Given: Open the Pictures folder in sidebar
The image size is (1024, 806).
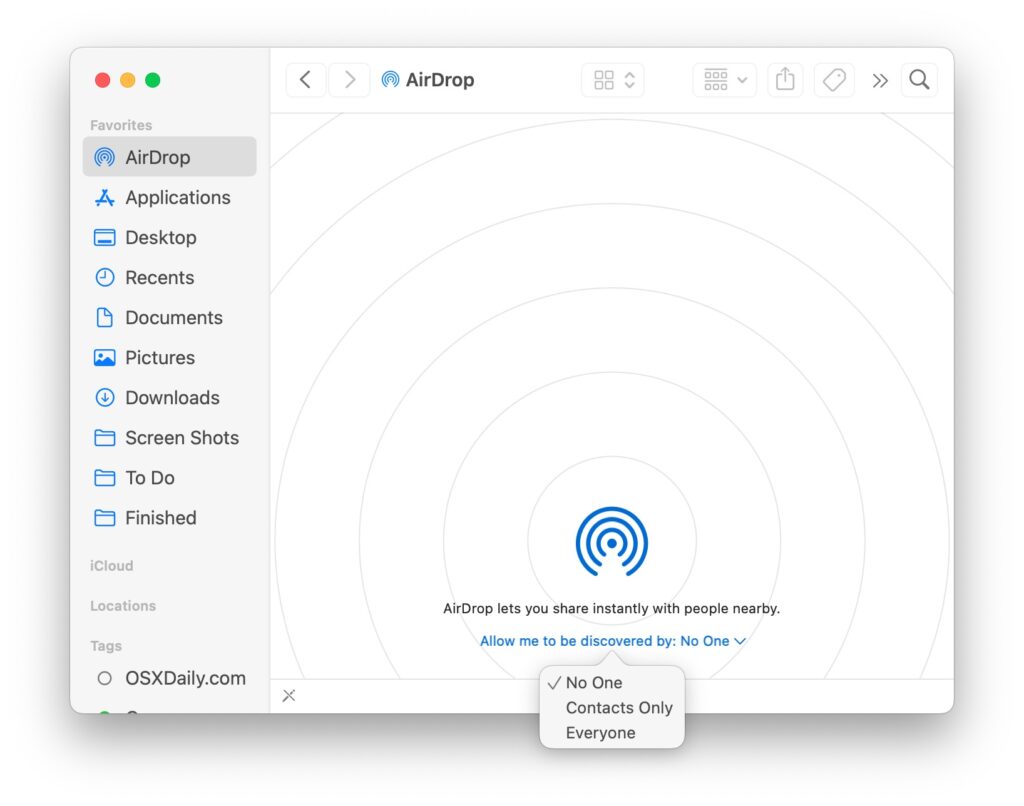Looking at the screenshot, I should point(170,357).
